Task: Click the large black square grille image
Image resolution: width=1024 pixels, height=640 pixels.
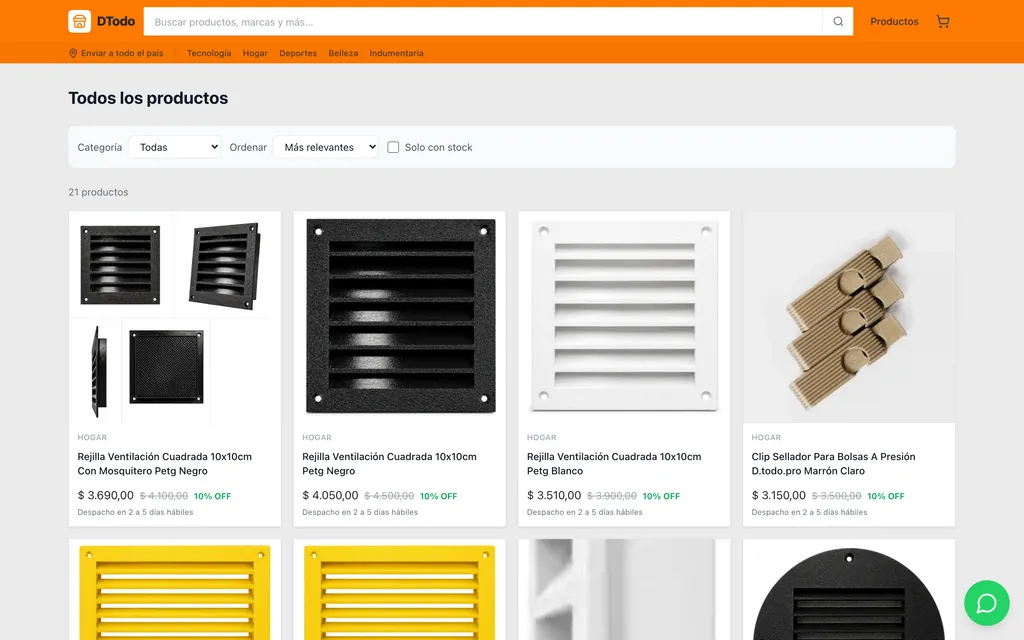Action: tap(400, 317)
